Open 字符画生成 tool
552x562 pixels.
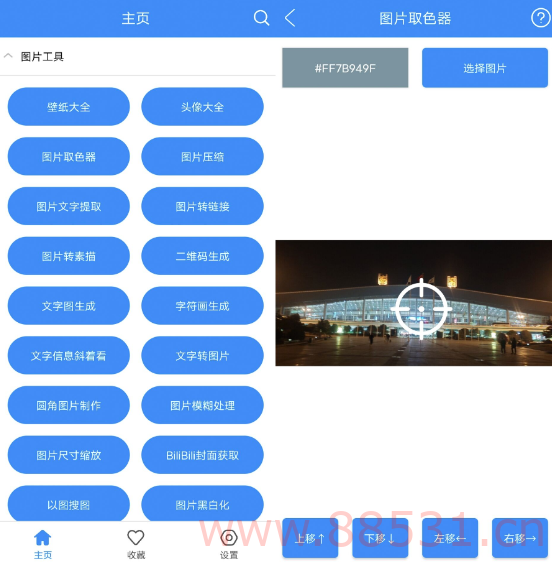pyautogui.click(x=202, y=306)
